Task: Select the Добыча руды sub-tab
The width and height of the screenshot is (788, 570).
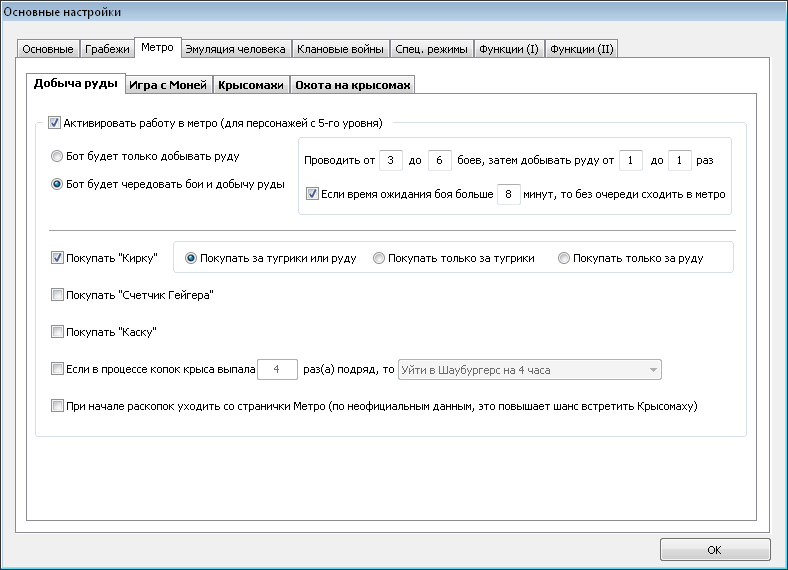Action: click(75, 83)
